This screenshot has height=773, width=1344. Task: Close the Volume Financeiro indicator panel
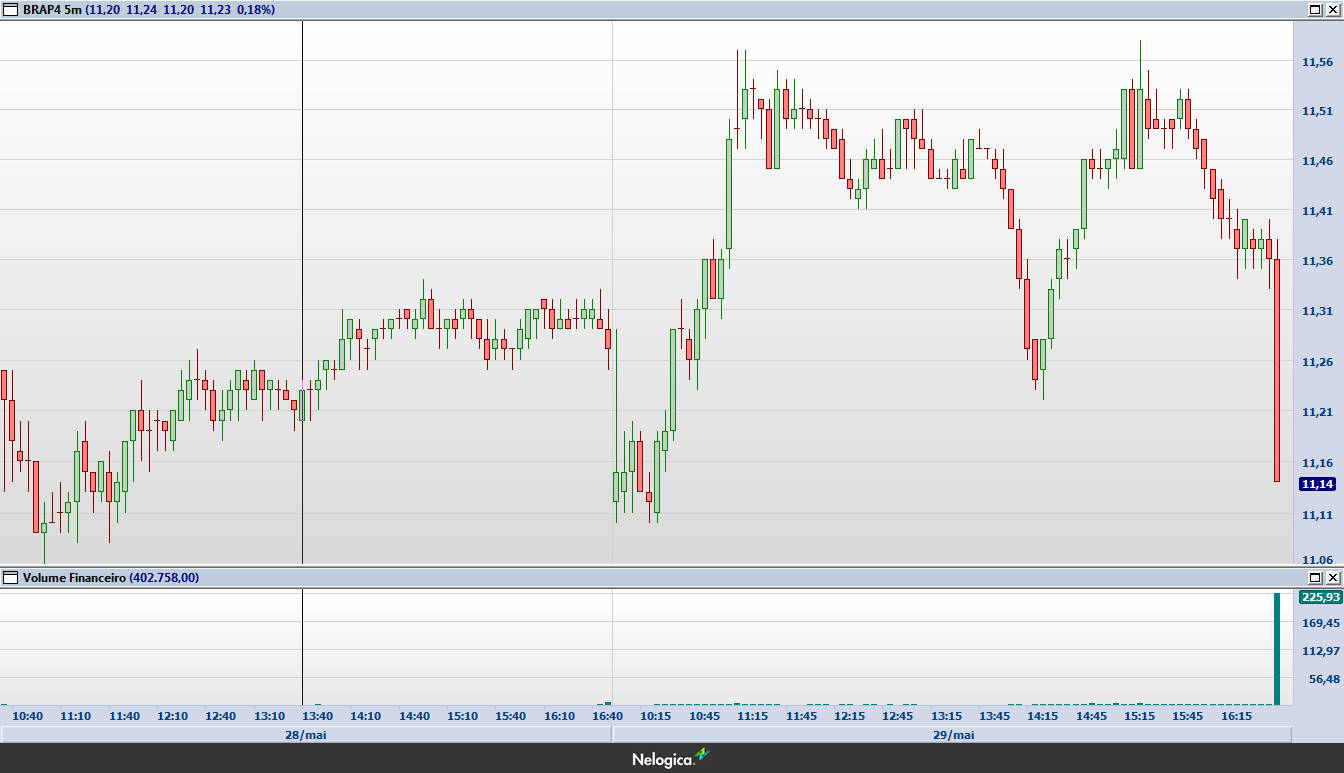[1332, 577]
